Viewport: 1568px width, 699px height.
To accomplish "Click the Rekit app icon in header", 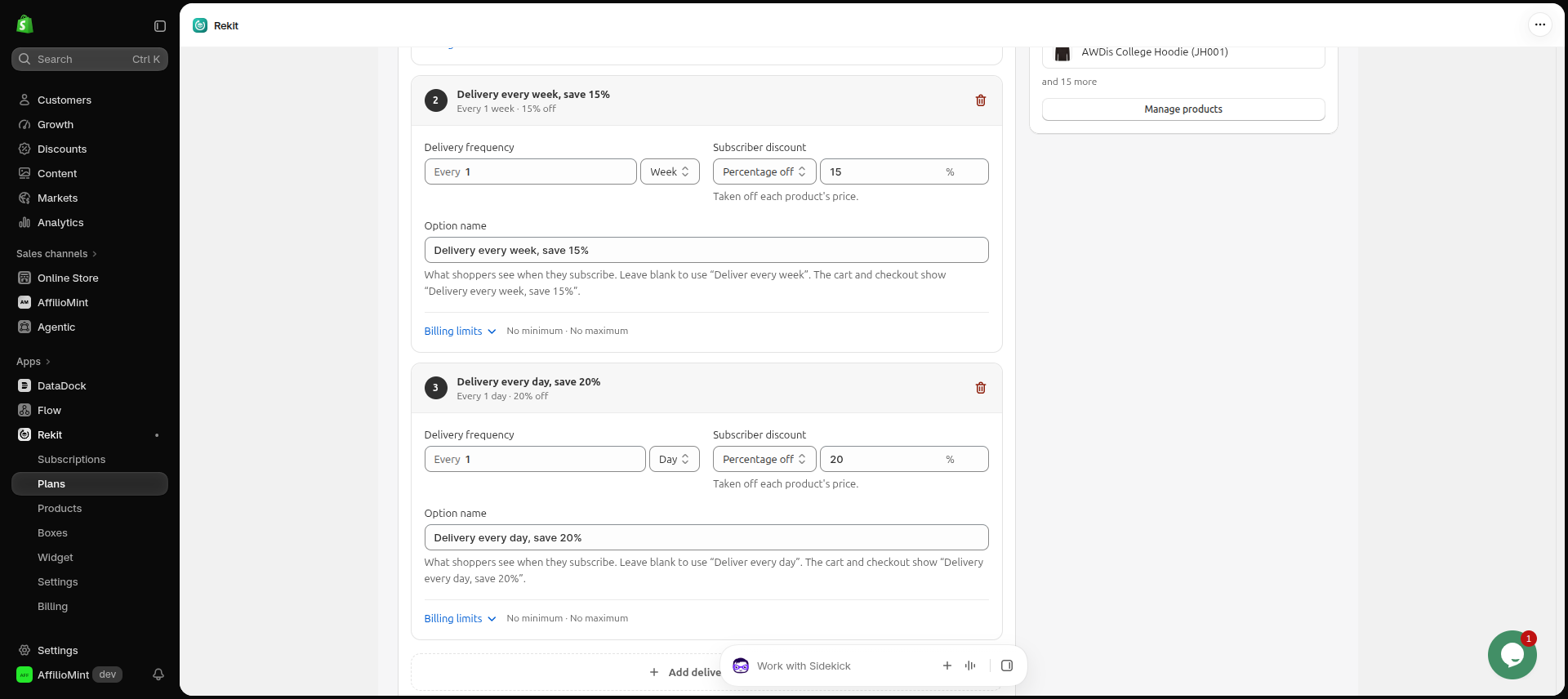I will 200,25.
